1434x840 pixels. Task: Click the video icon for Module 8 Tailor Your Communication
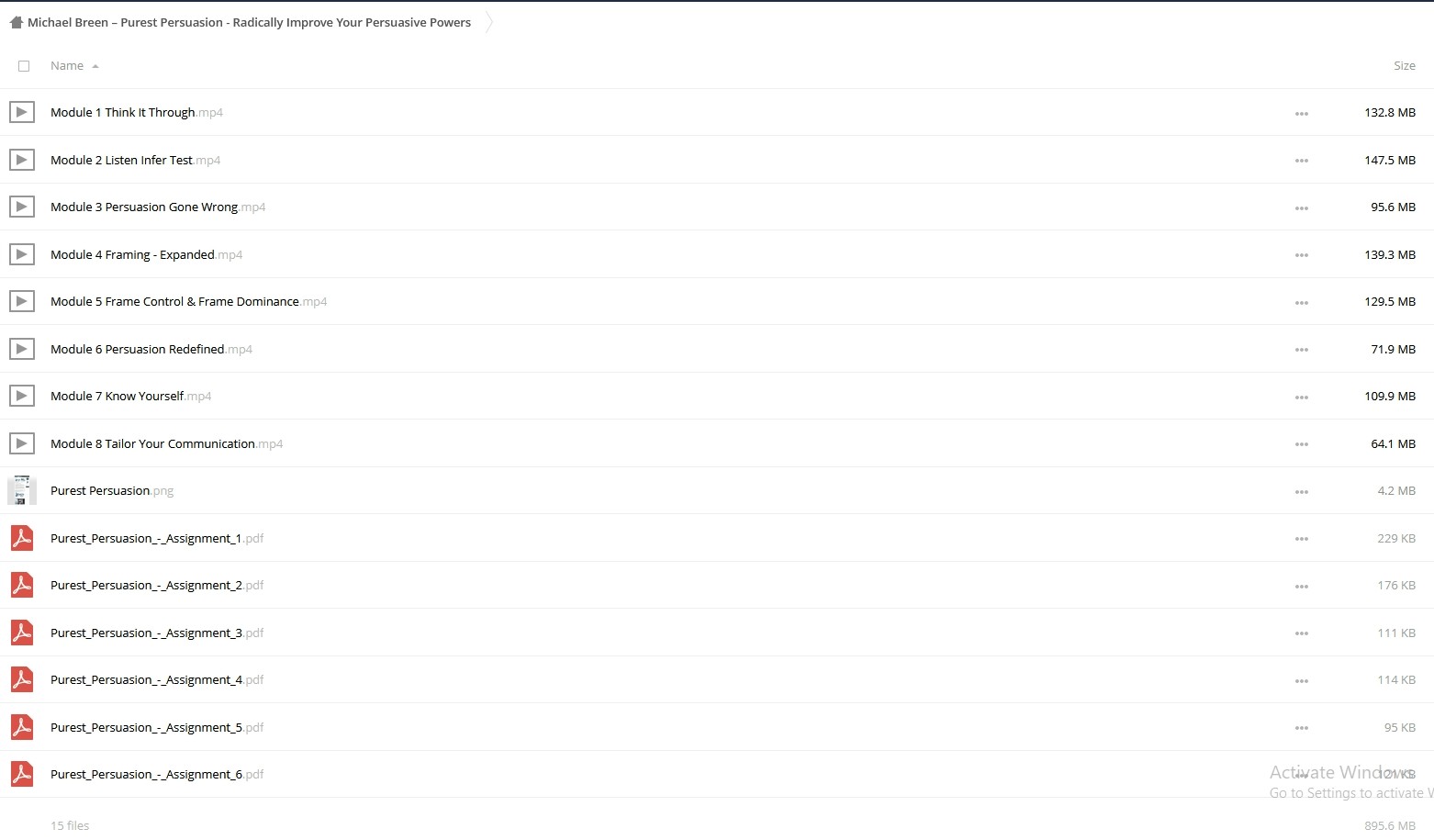pos(22,443)
